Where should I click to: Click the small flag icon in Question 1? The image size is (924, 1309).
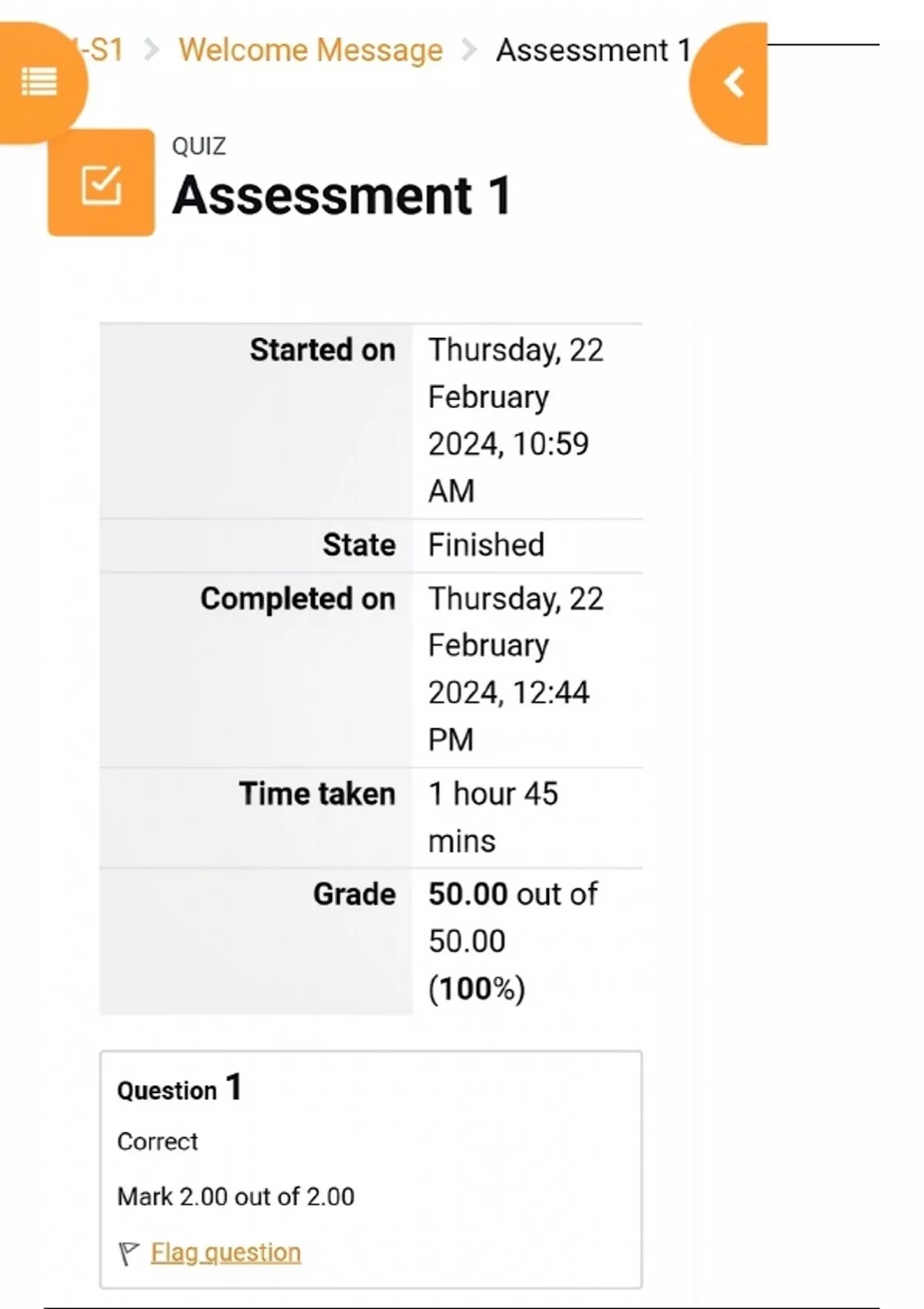[129, 1253]
